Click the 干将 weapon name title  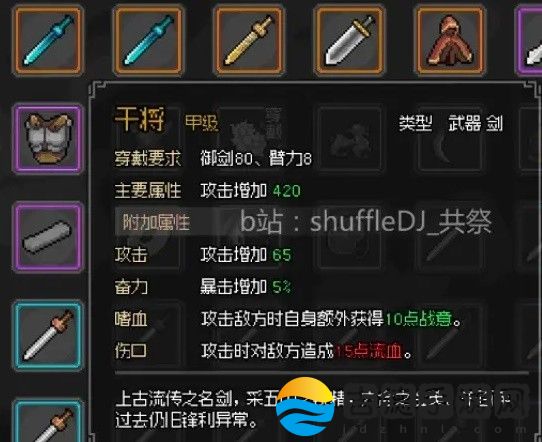click(x=140, y=119)
